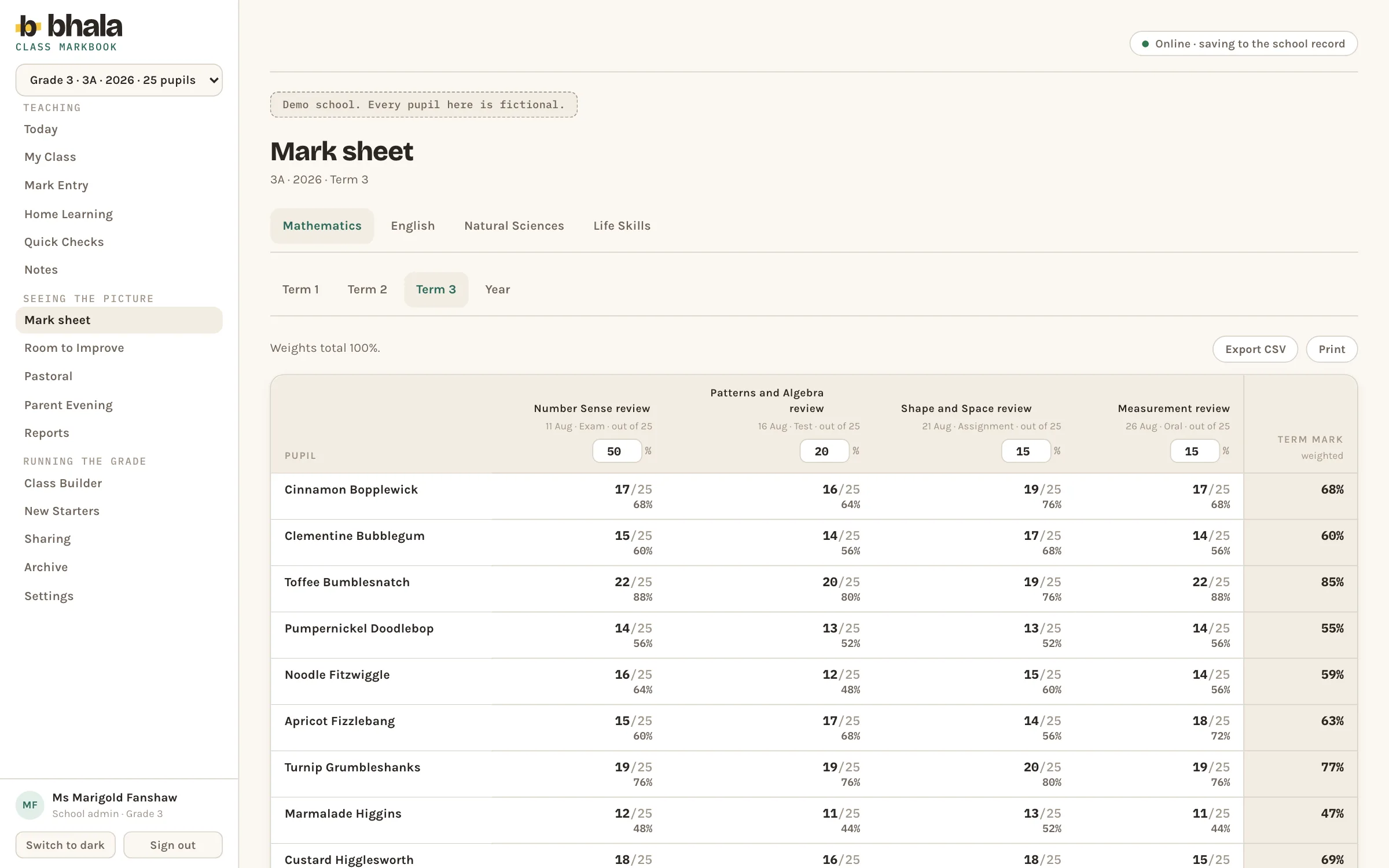Screen dimensions: 1389x868
Task: Click pupil name Pumpernickel Doodlebop
Action: tap(359, 628)
